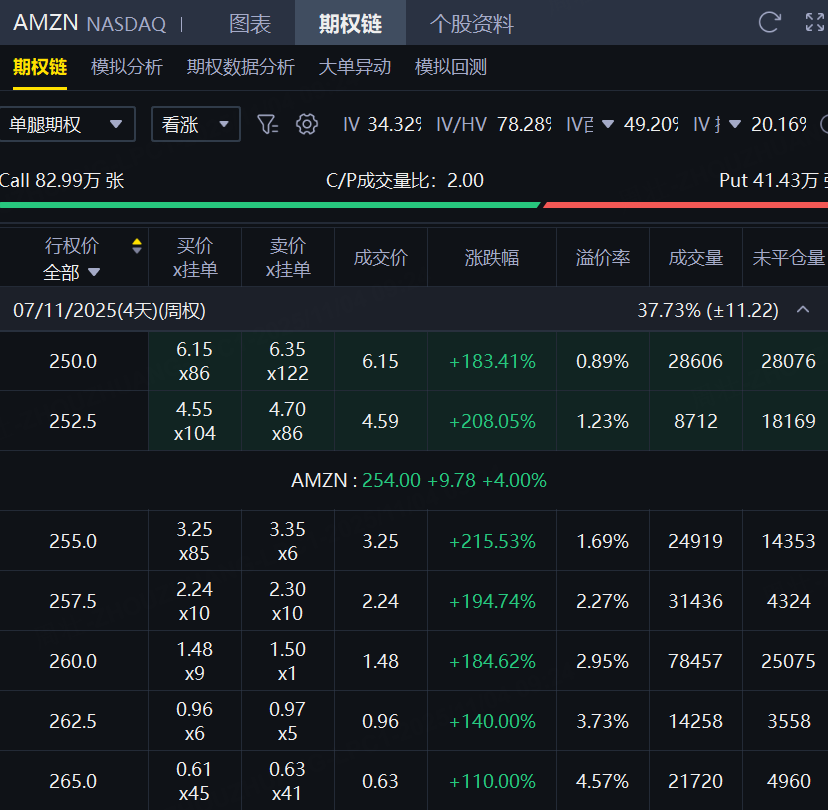Click AMZN ticker symbol
The height and width of the screenshot is (810, 828).
(x=45, y=23)
